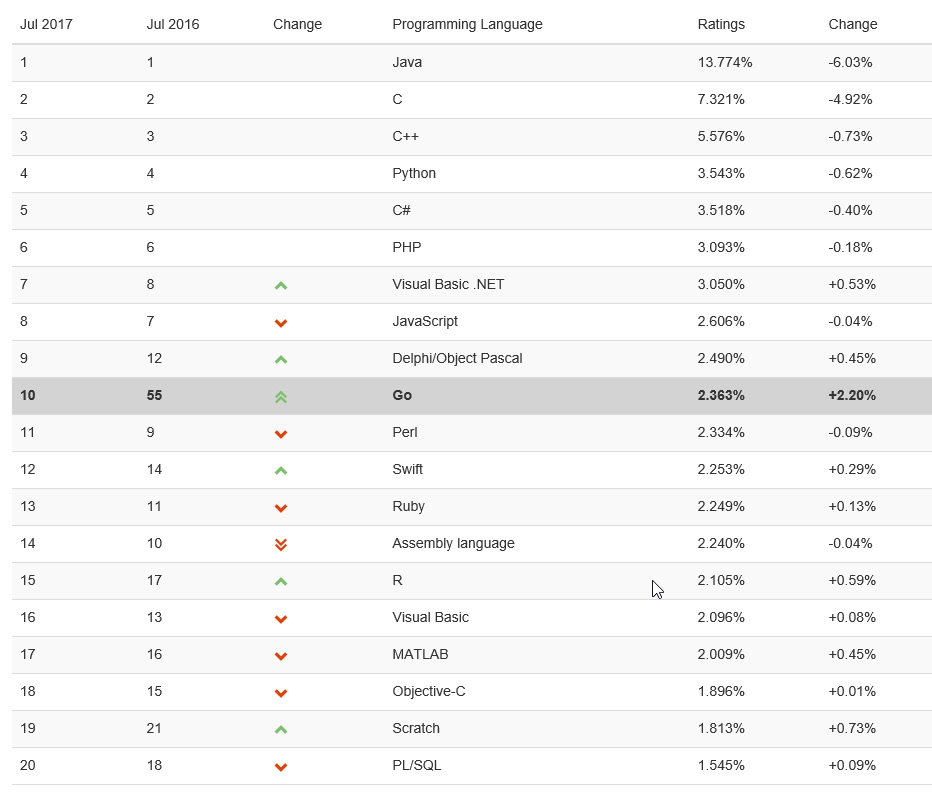932x796 pixels.
Task: Click double red arrow for Assembly language
Action: tap(281, 545)
